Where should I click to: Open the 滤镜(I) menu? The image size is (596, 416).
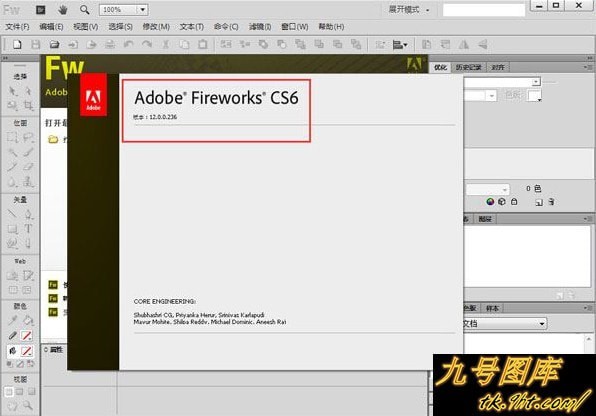pyautogui.click(x=260, y=27)
